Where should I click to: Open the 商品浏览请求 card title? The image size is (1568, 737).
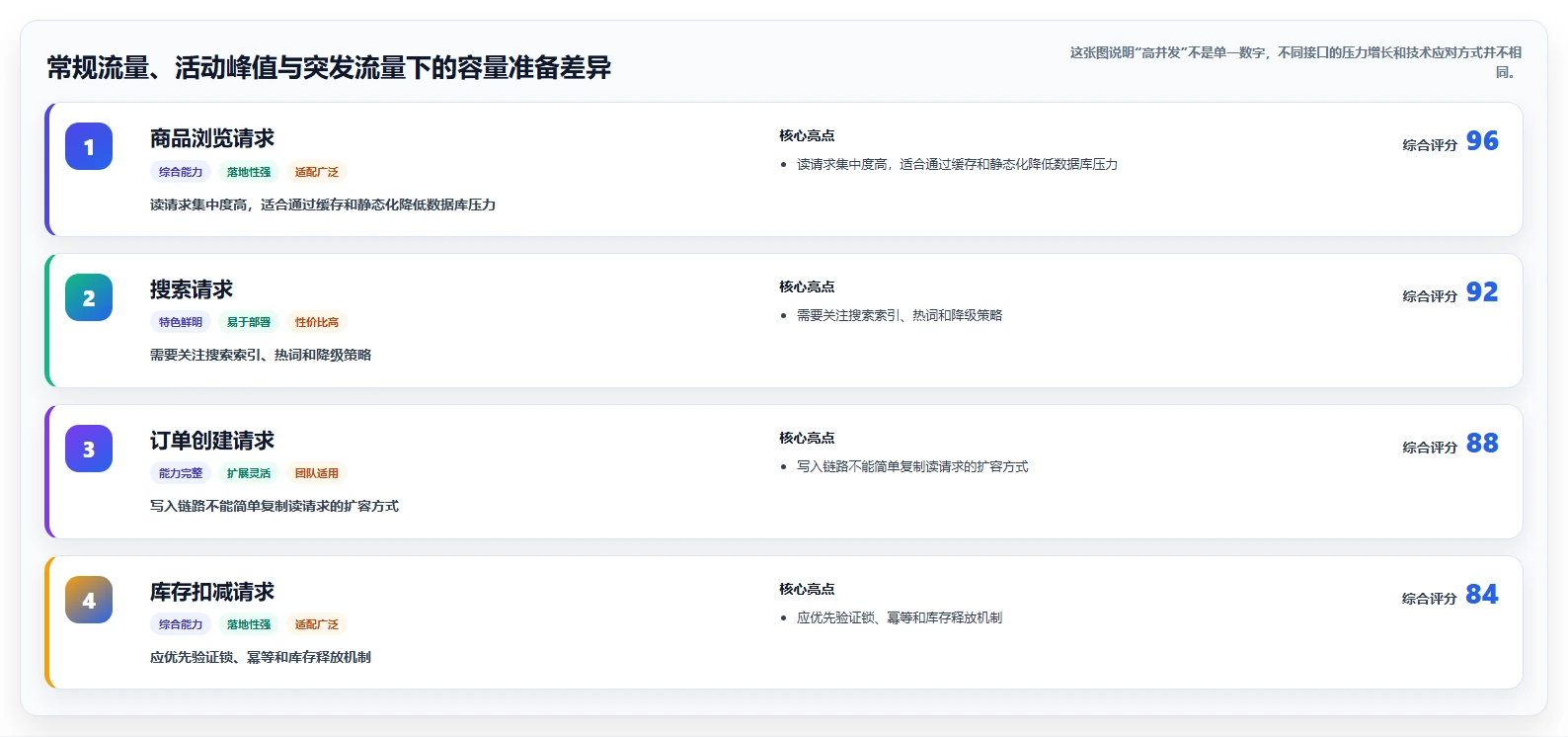click(212, 138)
